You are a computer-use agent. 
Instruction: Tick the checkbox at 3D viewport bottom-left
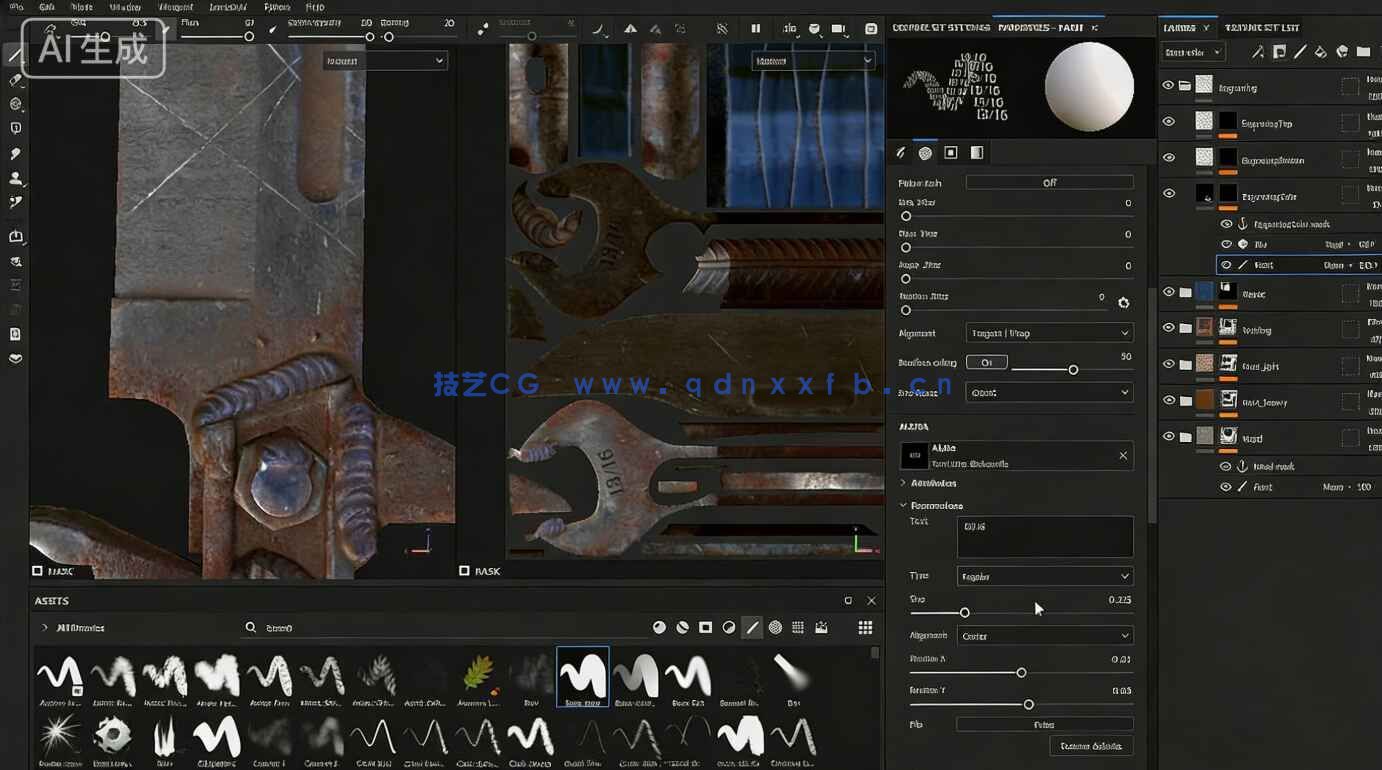click(x=37, y=571)
